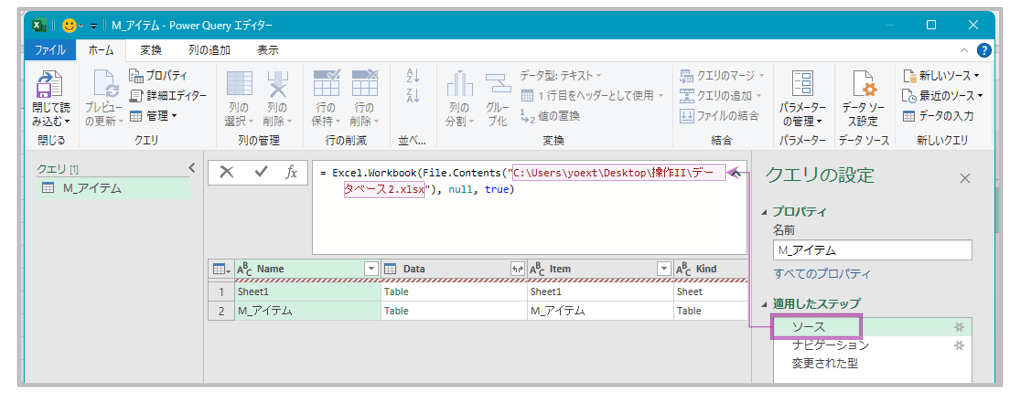Open the ファイル tab

pyautogui.click(x=50, y=50)
